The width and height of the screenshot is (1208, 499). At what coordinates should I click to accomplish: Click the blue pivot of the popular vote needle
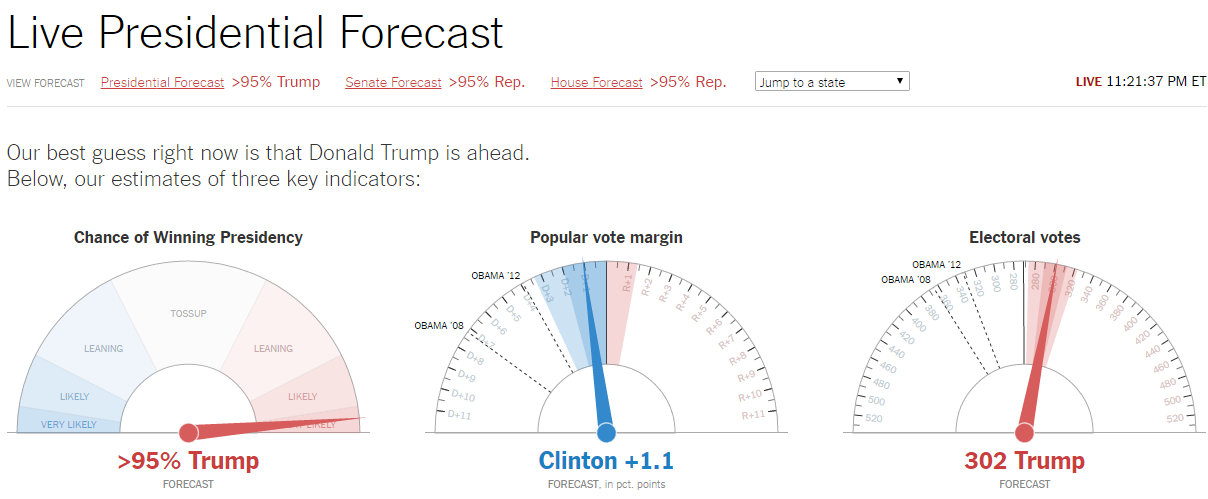click(x=606, y=432)
